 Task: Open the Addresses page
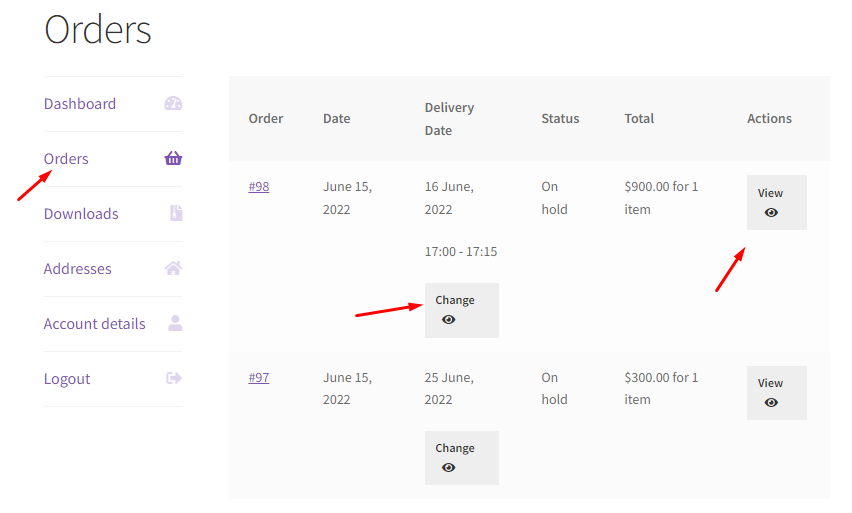[78, 269]
